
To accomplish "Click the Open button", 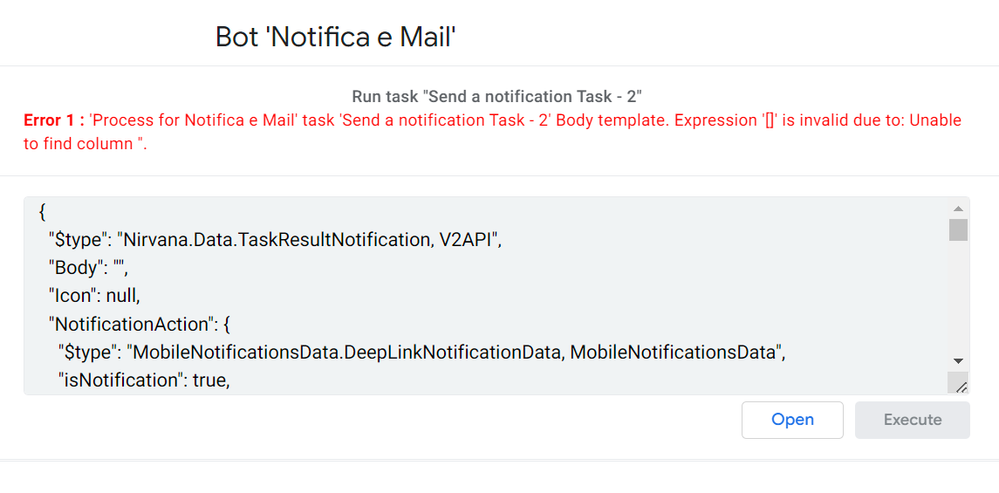I will (792, 420).
